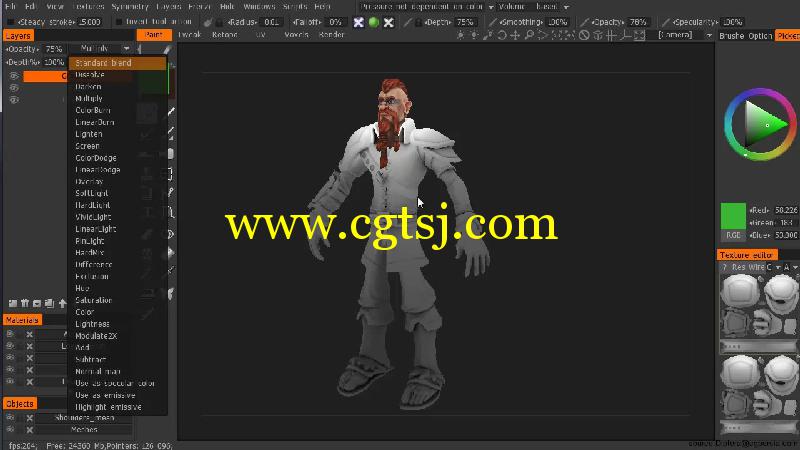This screenshot has width=800, height=450.
Task: Click the frame-all view icon
Action: coord(639,35)
